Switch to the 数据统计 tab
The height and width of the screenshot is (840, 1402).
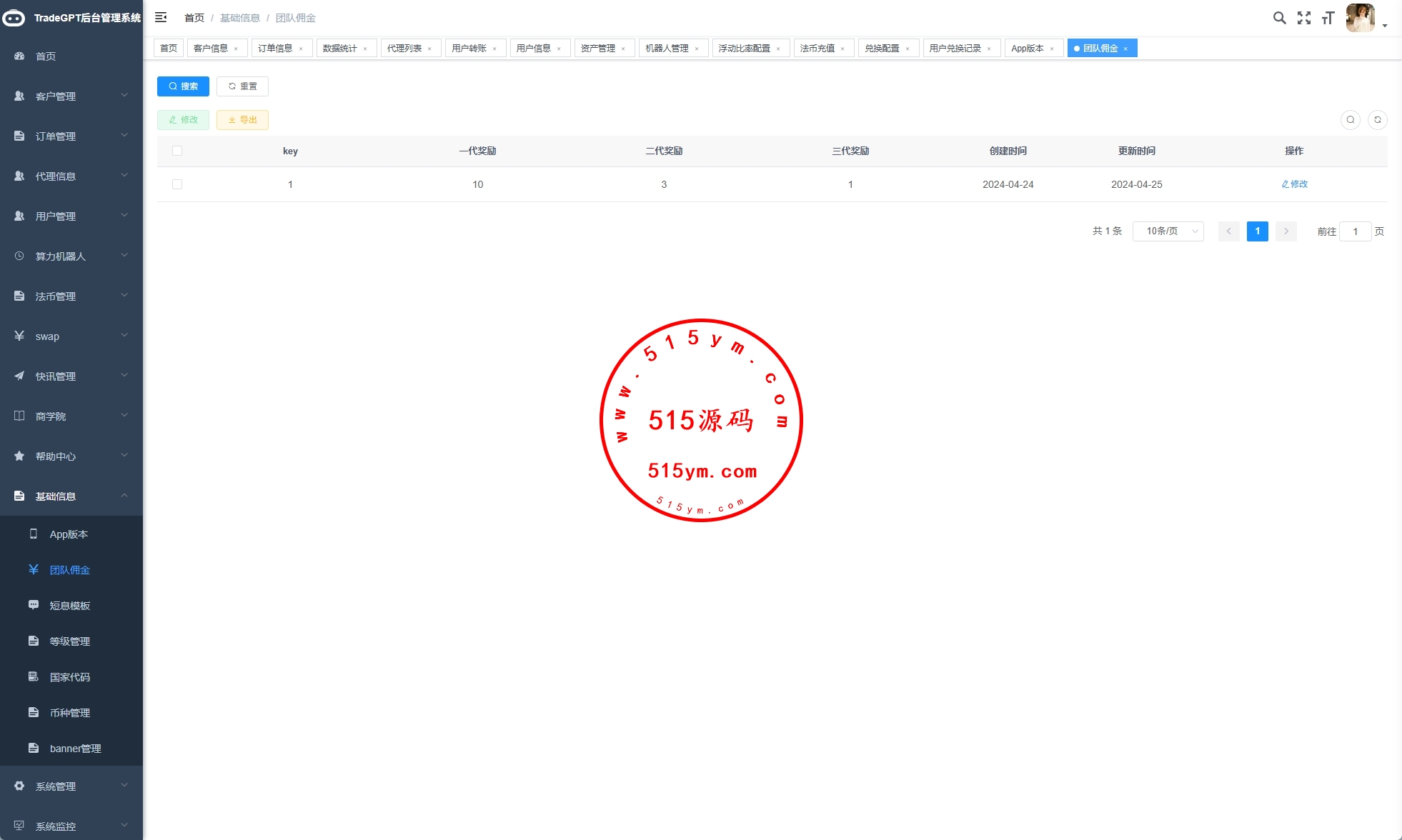[x=339, y=49]
